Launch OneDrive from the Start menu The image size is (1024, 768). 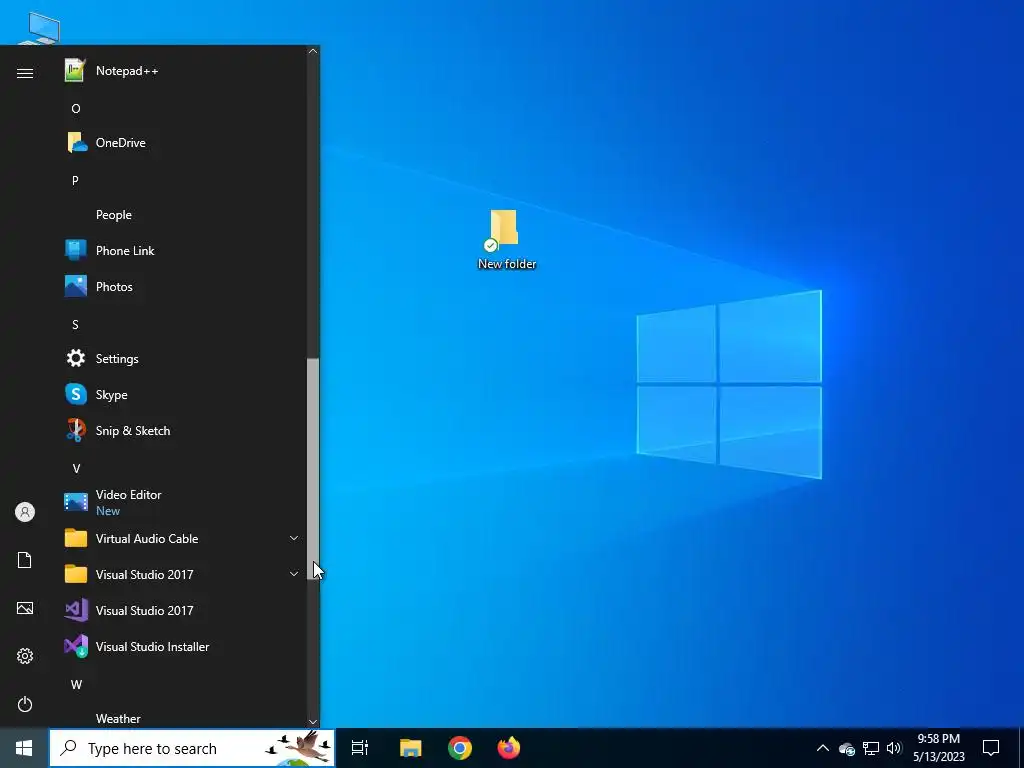click(183, 142)
